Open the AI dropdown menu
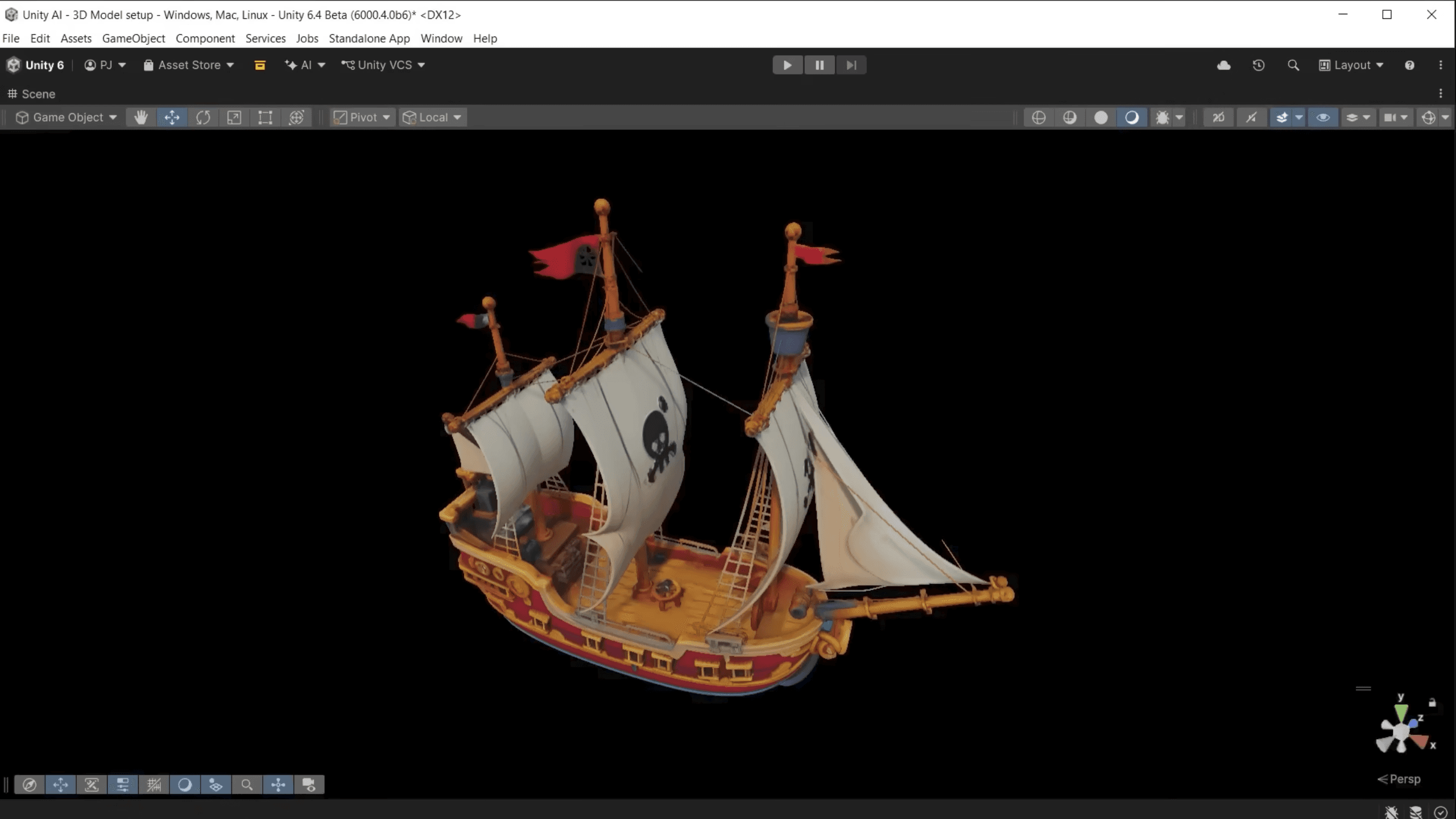Screen dimensions: 1456x819 point(305,65)
